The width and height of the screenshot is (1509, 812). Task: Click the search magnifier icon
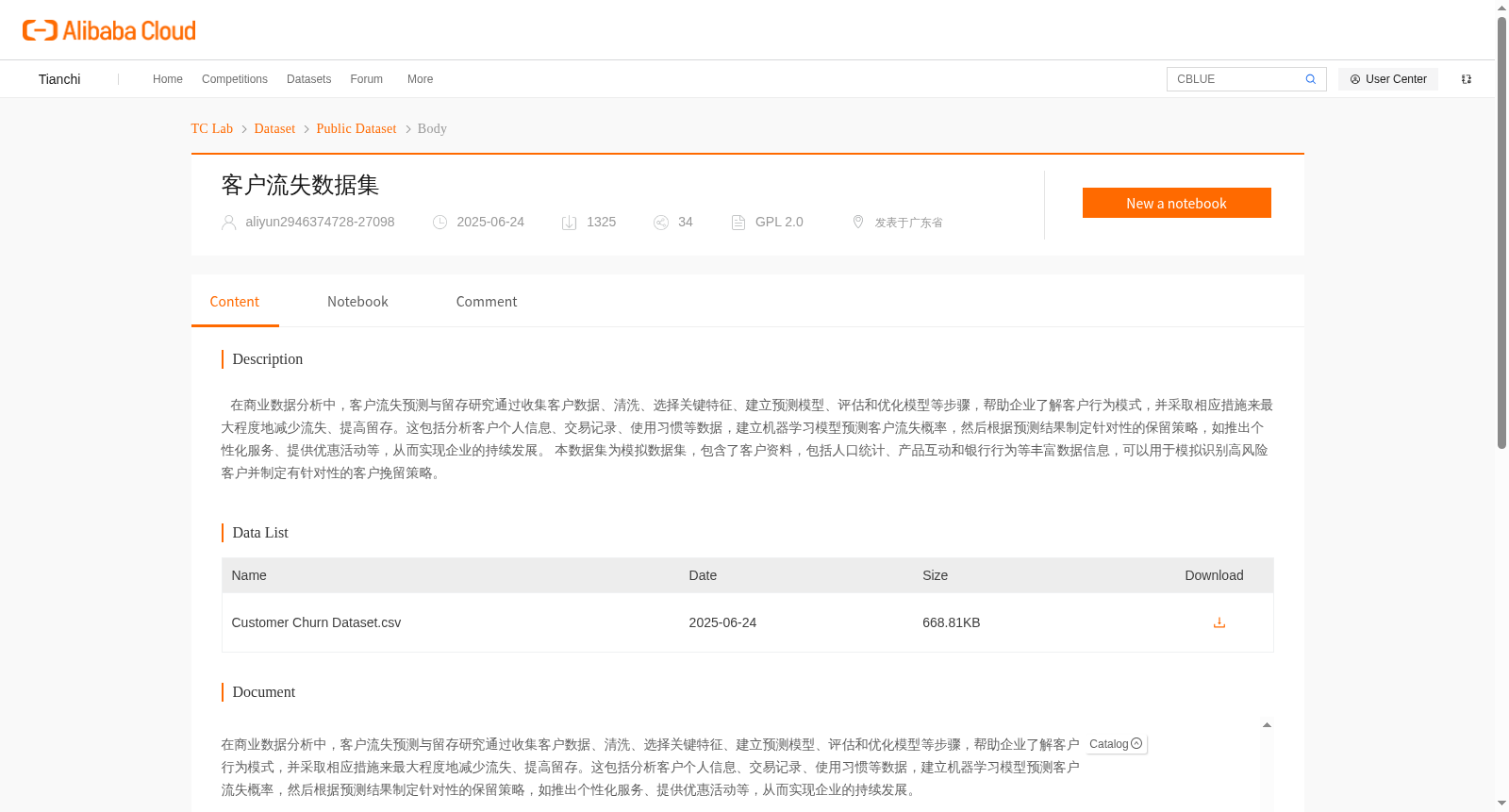point(1310,79)
